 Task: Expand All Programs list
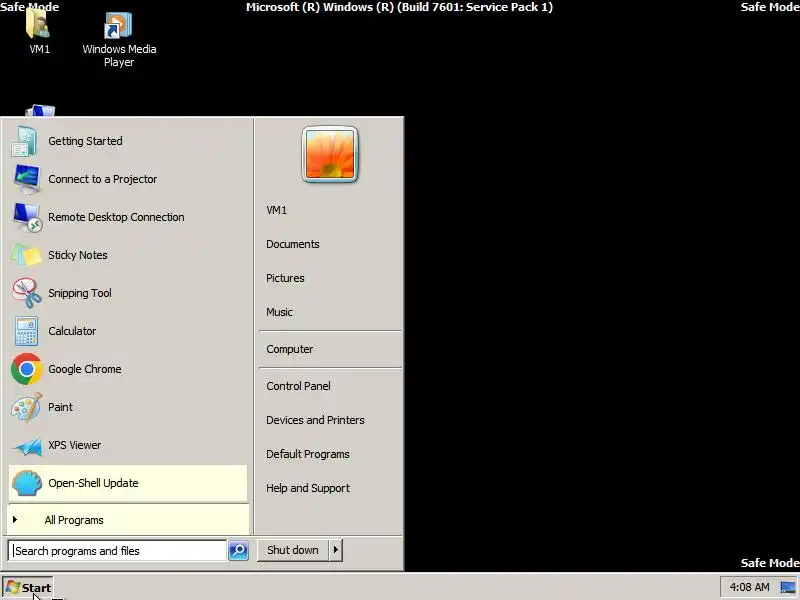128,520
